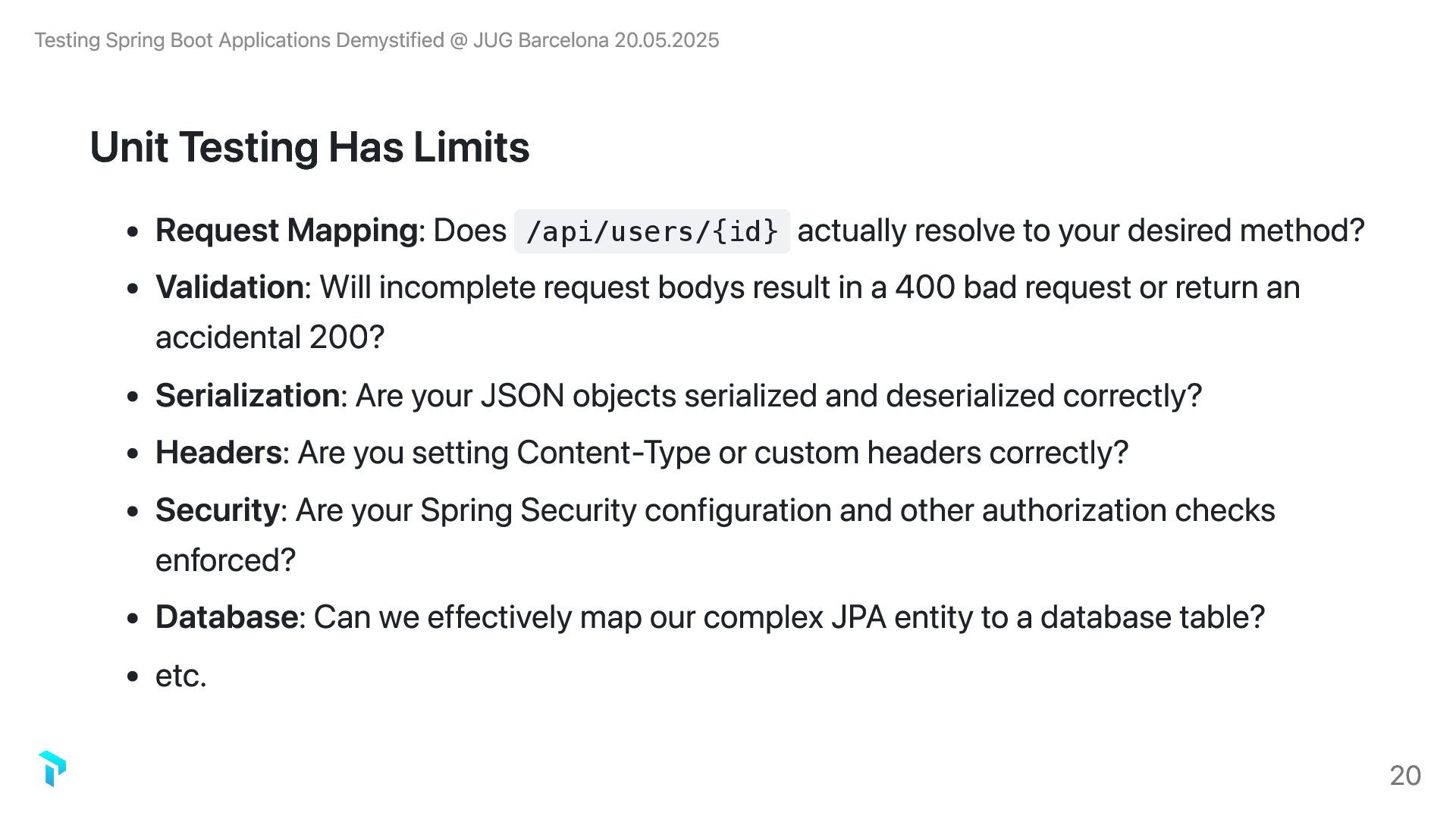The width and height of the screenshot is (1456, 819).
Task: Click the header text mentioning JUG Barcelona
Action: tap(376, 40)
